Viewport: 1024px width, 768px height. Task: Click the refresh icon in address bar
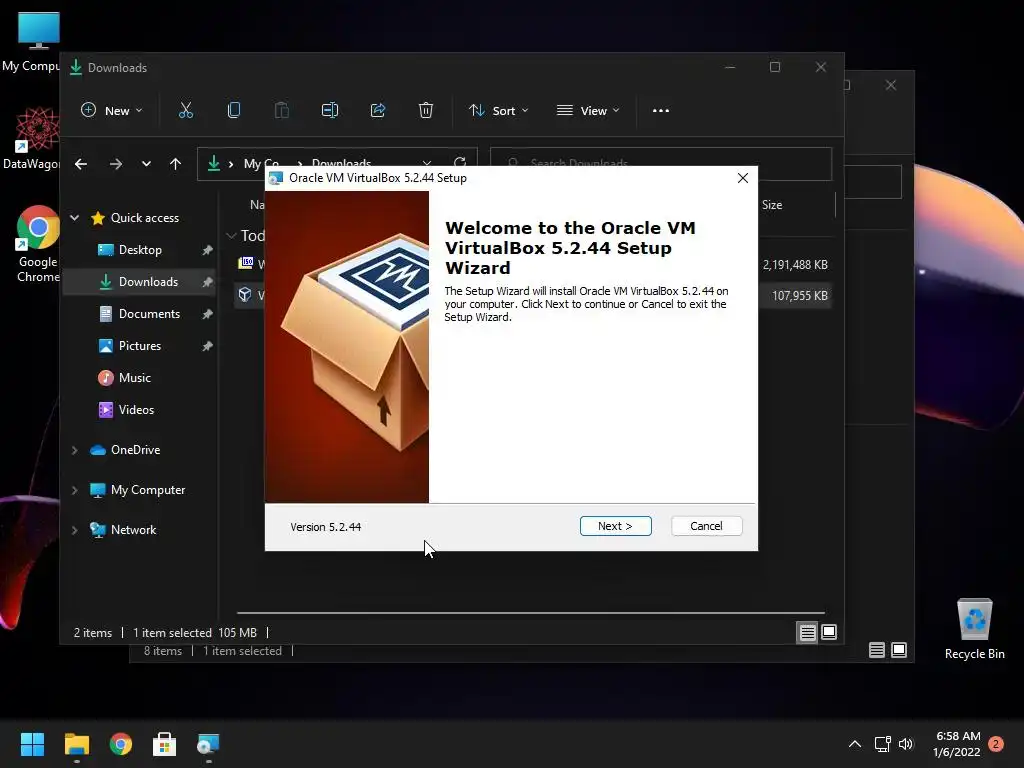point(460,161)
